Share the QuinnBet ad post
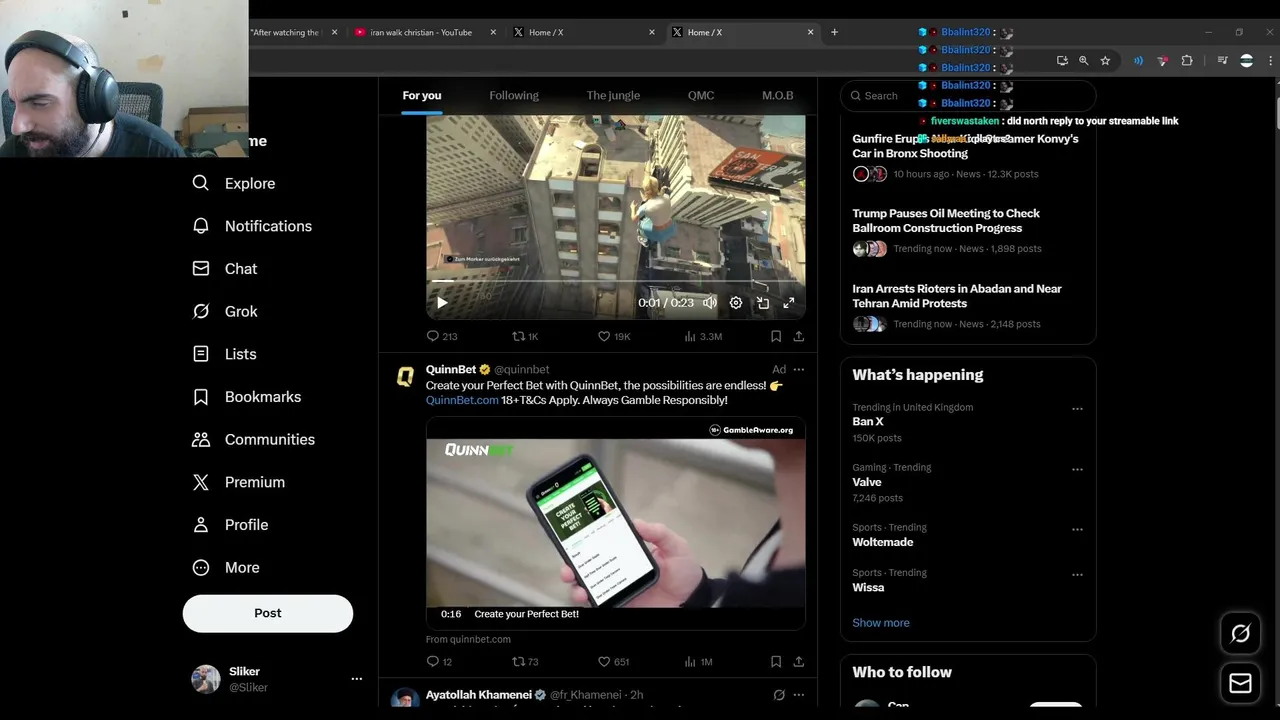This screenshot has height=720, width=1280. [x=798, y=662]
